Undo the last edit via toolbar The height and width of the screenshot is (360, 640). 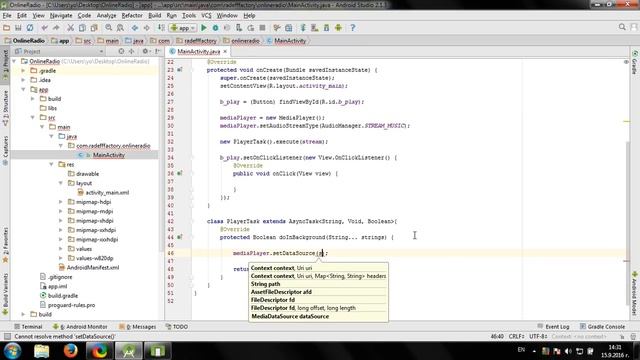tap(44, 28)
